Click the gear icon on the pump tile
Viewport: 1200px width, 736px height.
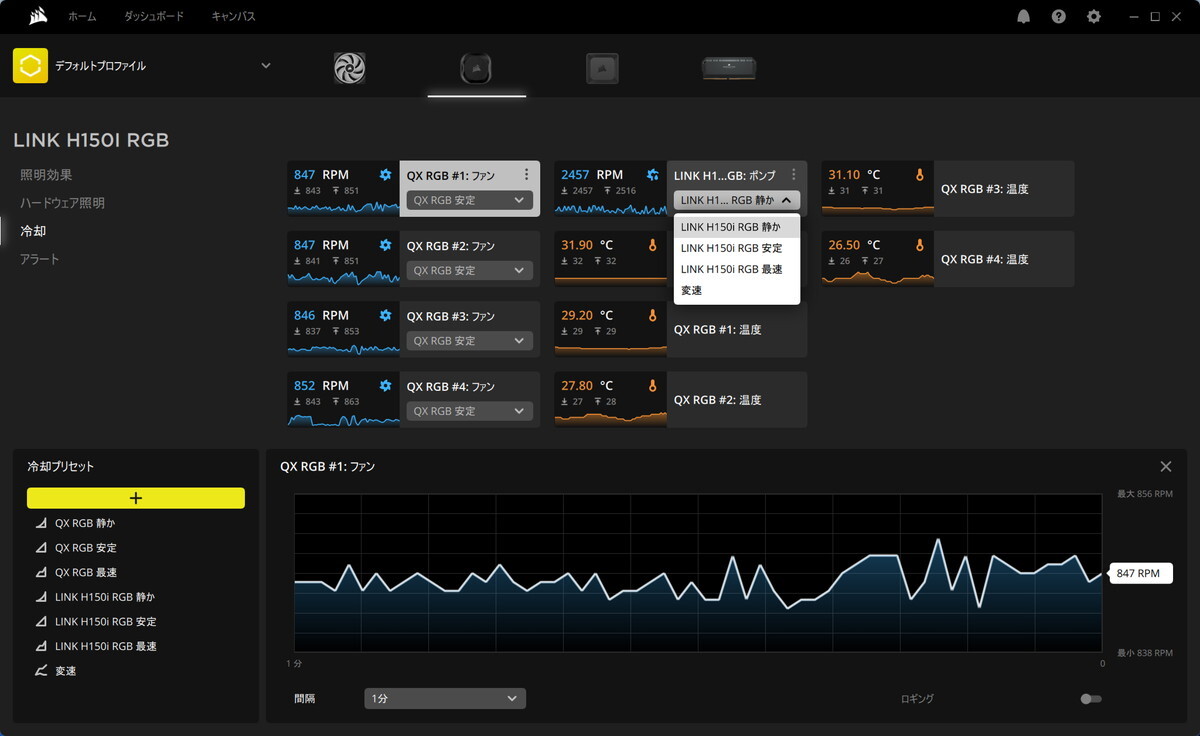[x=653, y=175]
